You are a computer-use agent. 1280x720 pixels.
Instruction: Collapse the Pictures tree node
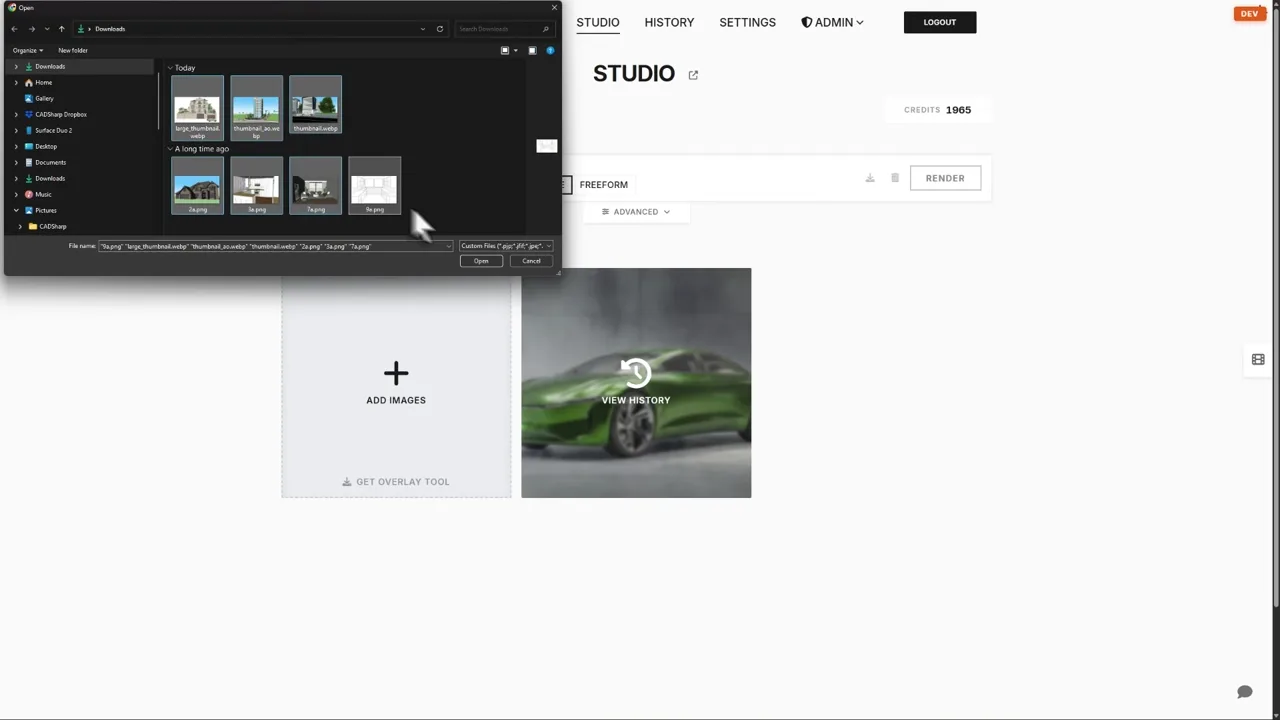(16, 210)
